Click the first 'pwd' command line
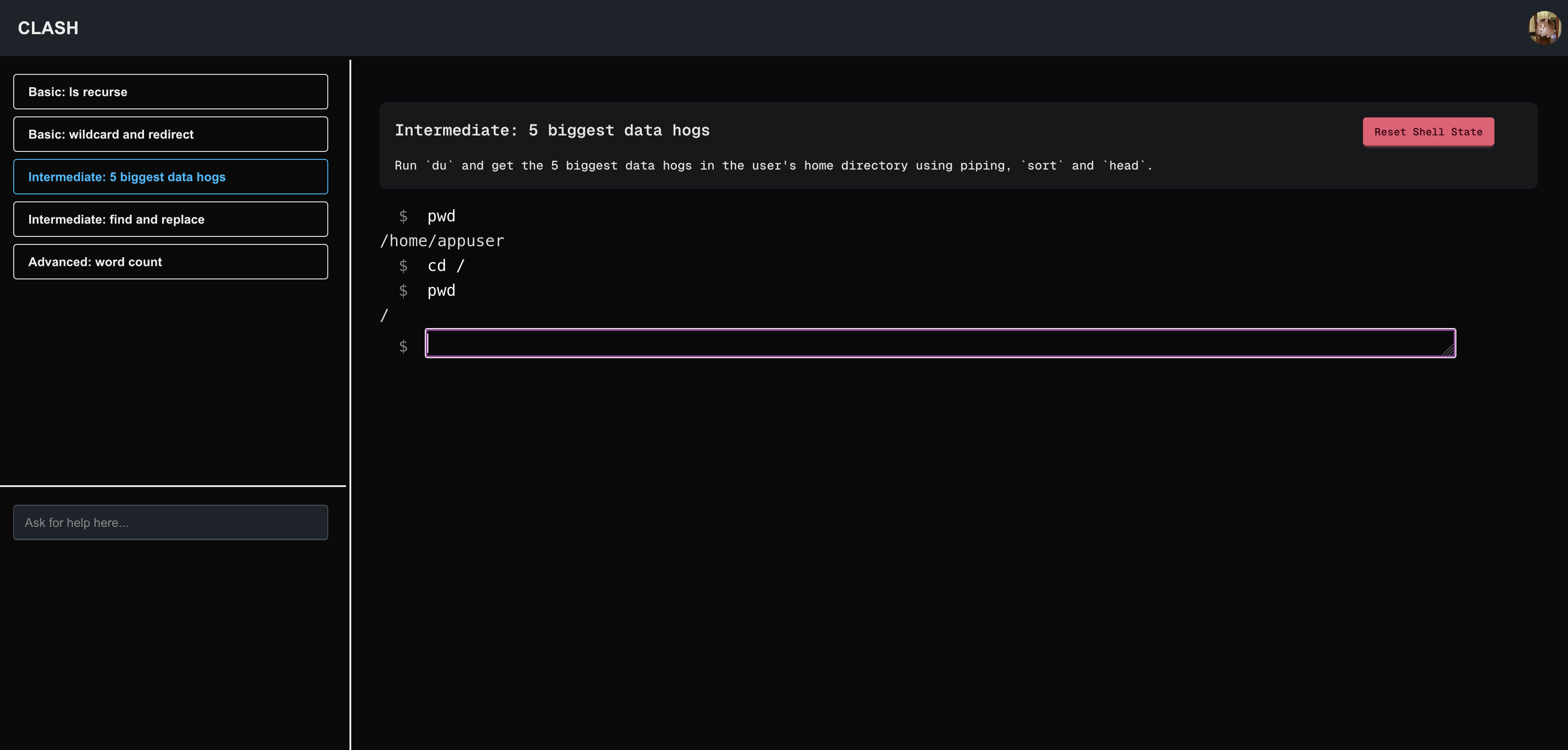 [441, 216]
